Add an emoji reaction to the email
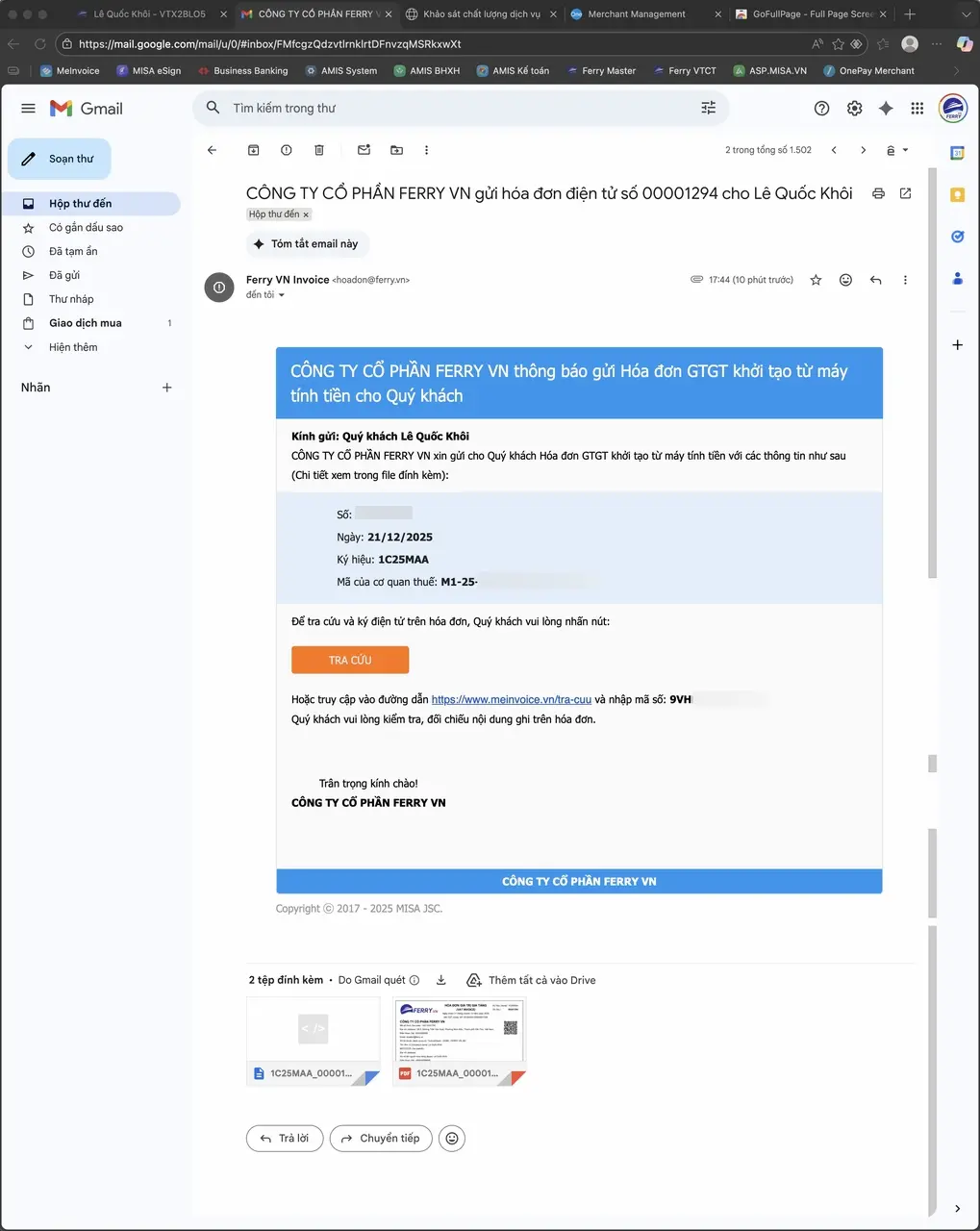The width and height of the screenshot is (980, 1231). click(844, 280)
